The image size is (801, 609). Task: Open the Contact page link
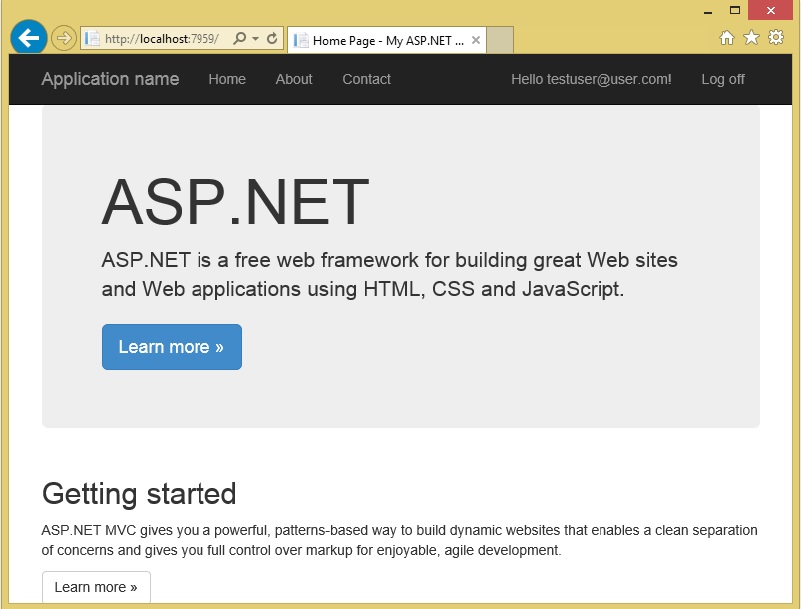pyautogui.click(x=366, y=79)
